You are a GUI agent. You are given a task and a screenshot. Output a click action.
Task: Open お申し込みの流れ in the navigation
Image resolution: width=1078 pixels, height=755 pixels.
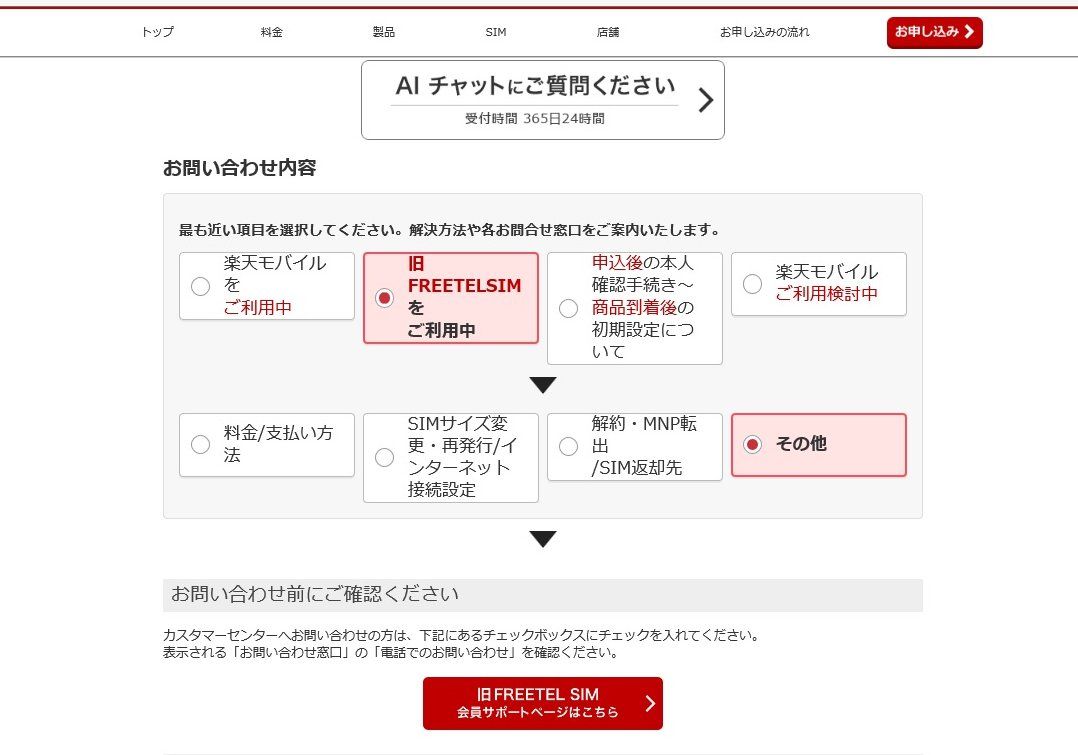click(x=764, y=32)
